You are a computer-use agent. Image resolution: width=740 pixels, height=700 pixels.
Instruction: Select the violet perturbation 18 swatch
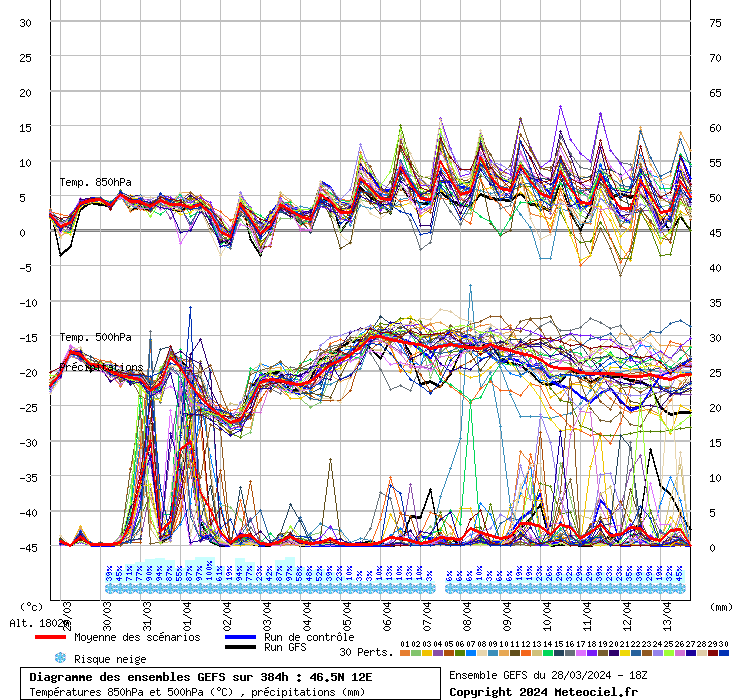coord(592,653)
